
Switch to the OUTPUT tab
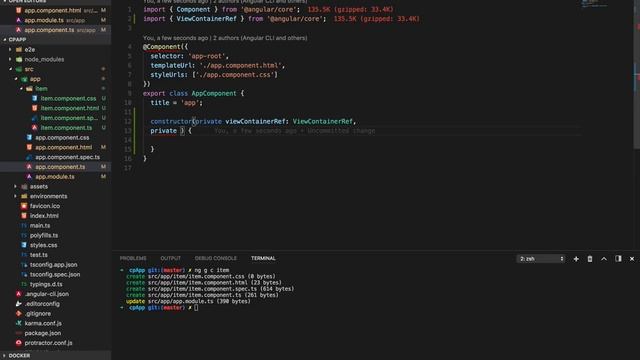[x=171, y=258]
